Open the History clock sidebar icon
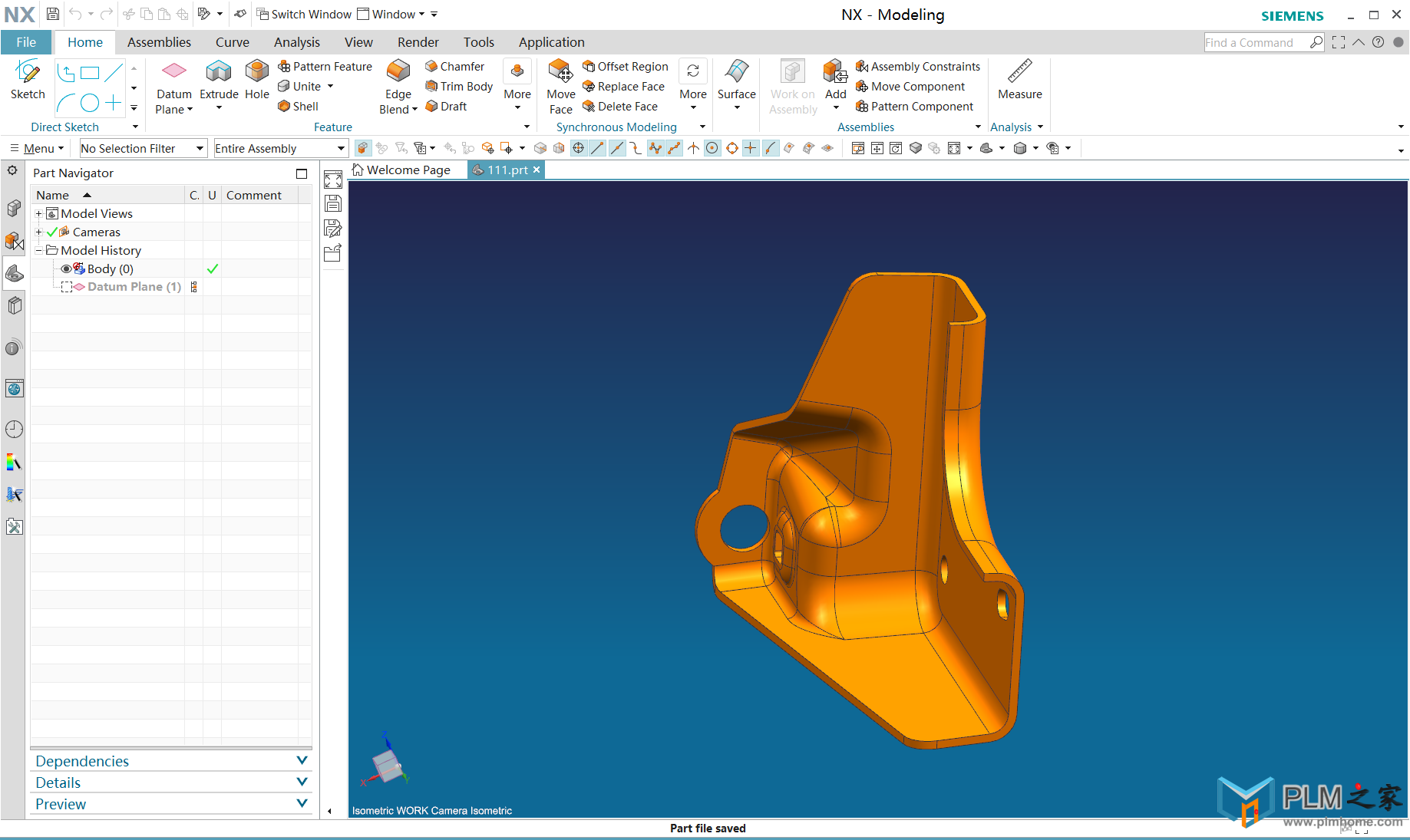Screen dimensions: 1410x840 coord(14,429)
